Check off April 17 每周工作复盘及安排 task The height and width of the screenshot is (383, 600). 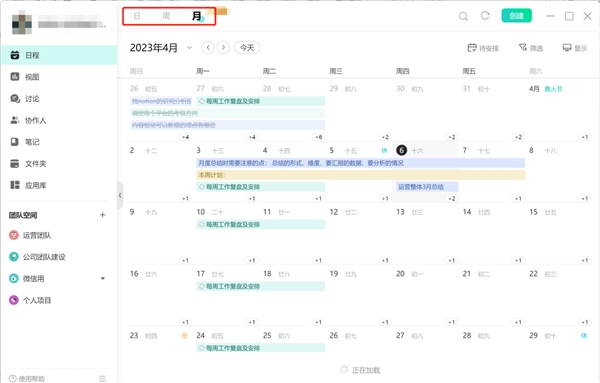coord(202,286)
